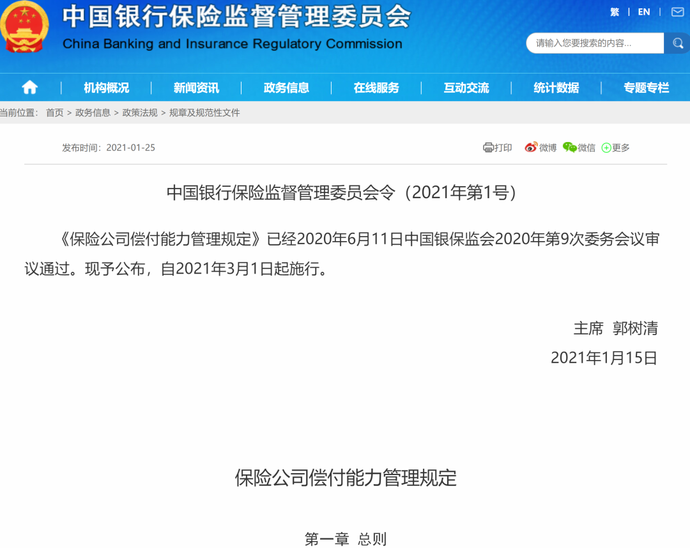The width and height of the screenshot is (690, 548).
Task: Go to 规章及规范性文件 in breadcrumb
Action: tap(205, 113)
